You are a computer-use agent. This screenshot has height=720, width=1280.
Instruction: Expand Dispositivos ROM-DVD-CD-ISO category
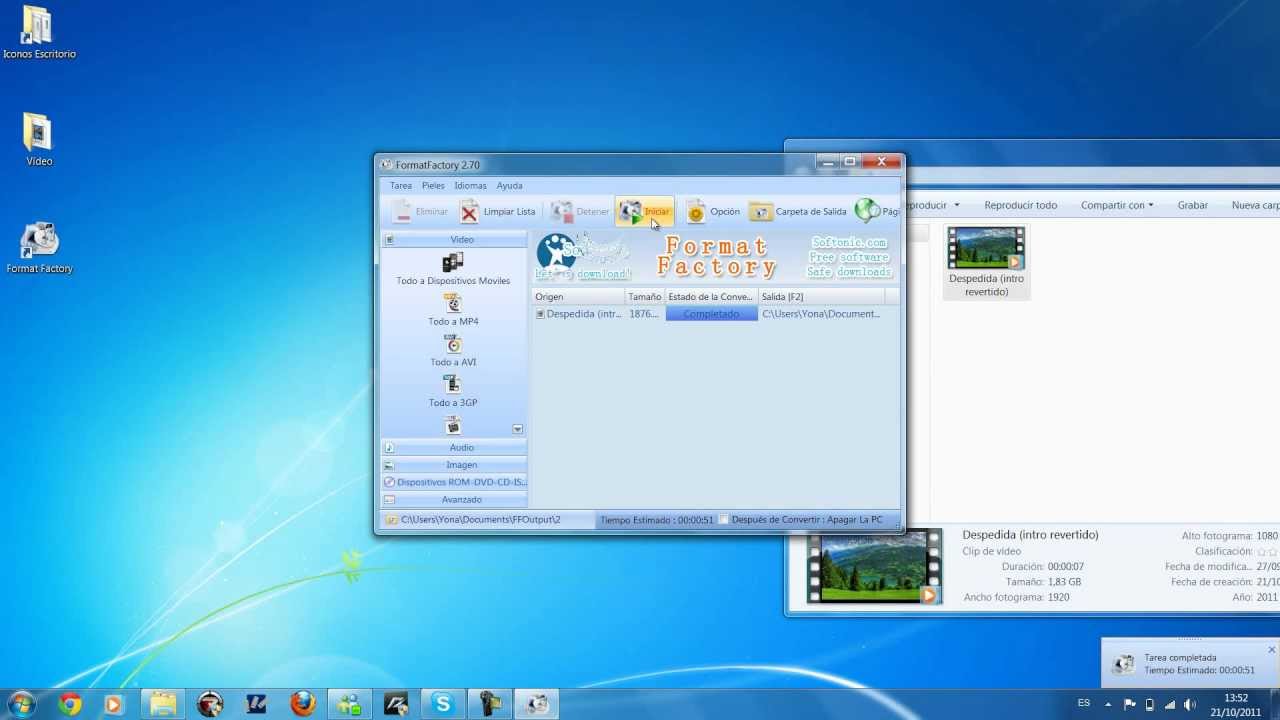coord(454,482)
